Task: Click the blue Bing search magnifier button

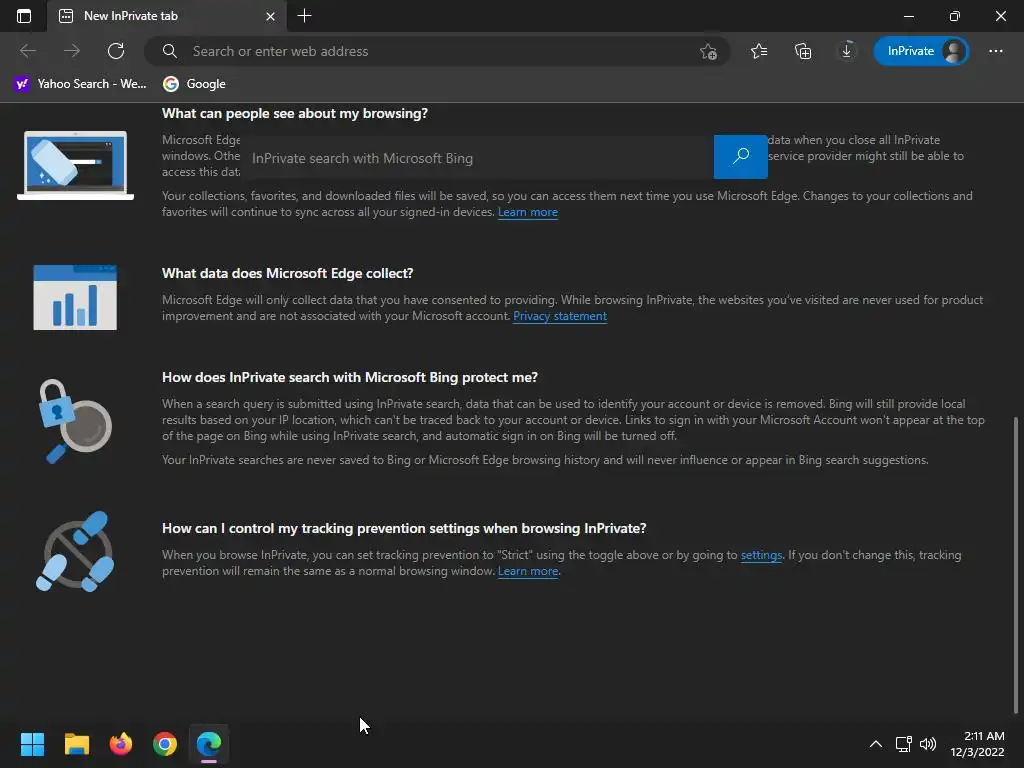Action: click(741, 157)
